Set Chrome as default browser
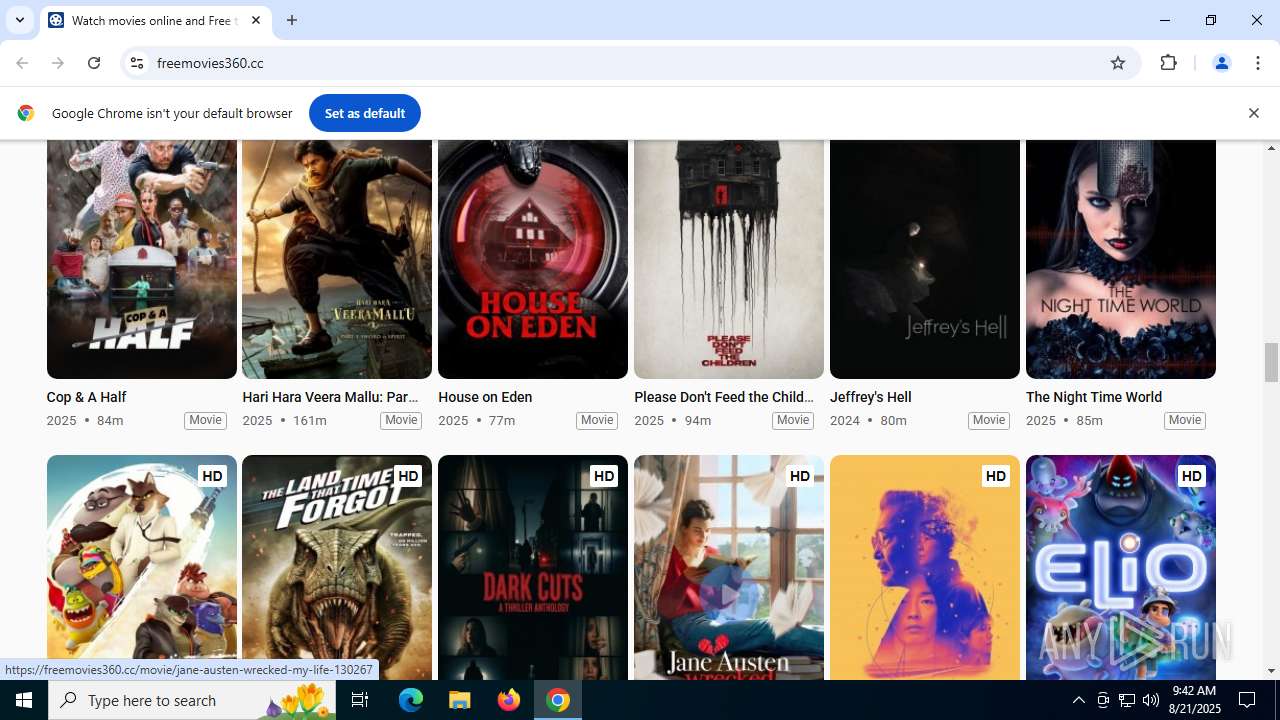1280x720 pixels. pos(365,113)
